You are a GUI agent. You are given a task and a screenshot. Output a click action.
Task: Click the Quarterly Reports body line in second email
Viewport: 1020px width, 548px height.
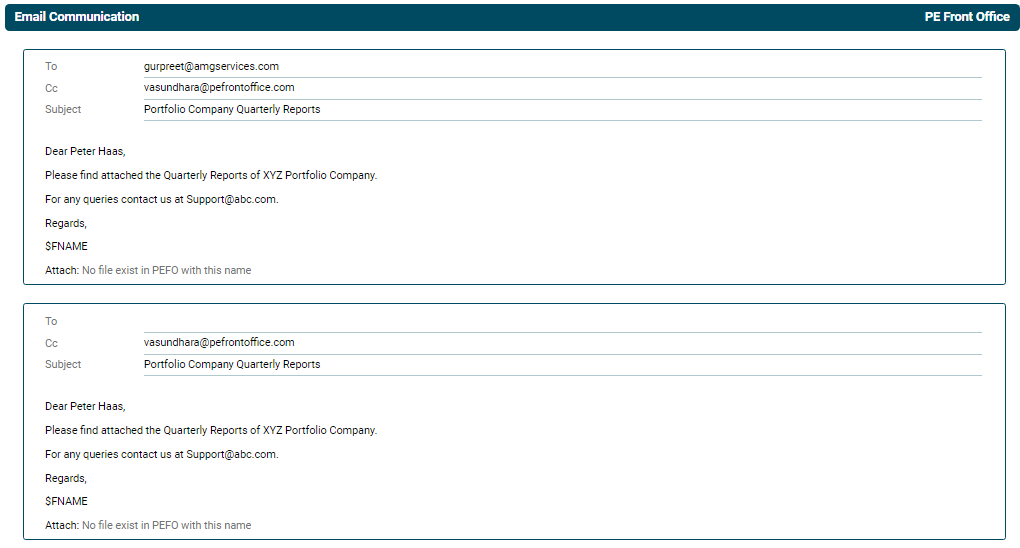tap(211, 431)
